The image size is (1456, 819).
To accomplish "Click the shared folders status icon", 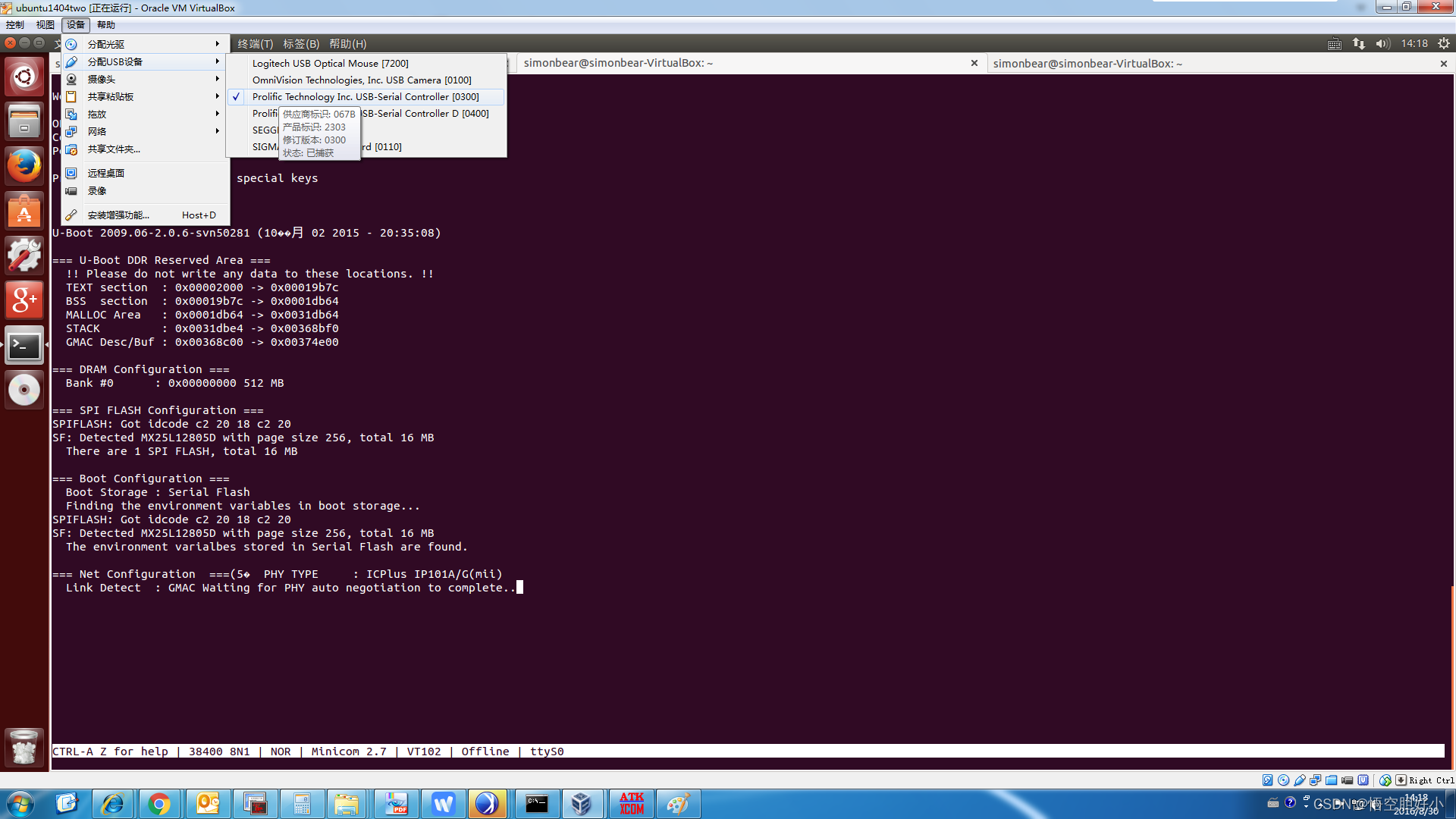I will (x=1331, y=780).
